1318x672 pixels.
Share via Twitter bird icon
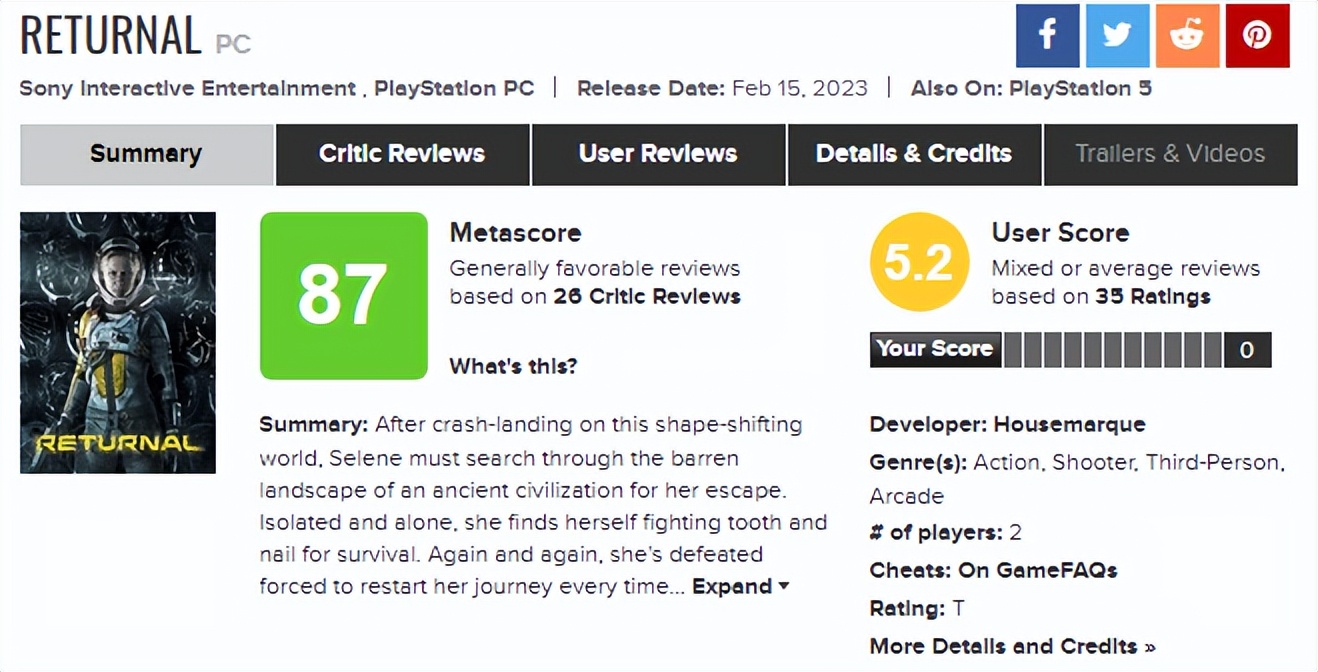(1117, 36)
